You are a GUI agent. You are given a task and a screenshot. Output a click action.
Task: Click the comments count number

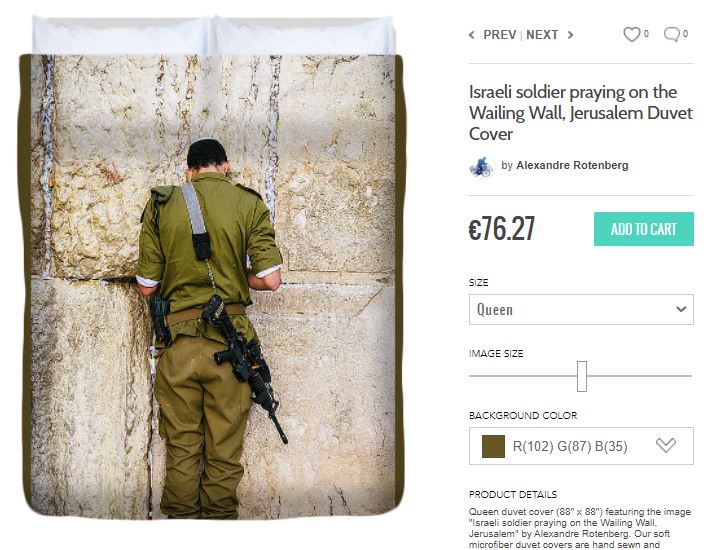pyautogui.click(x=685, y=34)
